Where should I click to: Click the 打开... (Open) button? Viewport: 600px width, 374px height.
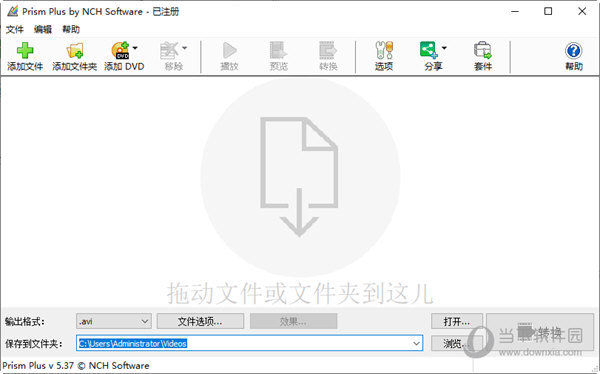tap(457, 321)
